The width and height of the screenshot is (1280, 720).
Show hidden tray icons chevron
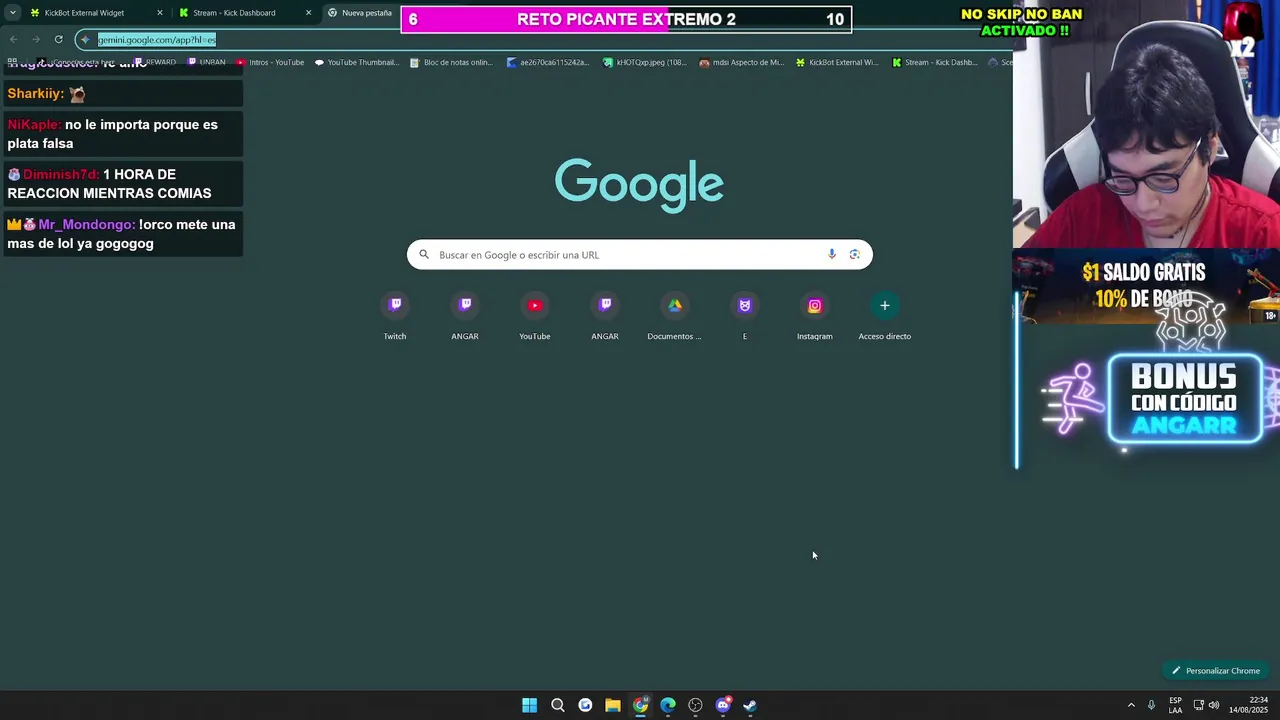1131,705
